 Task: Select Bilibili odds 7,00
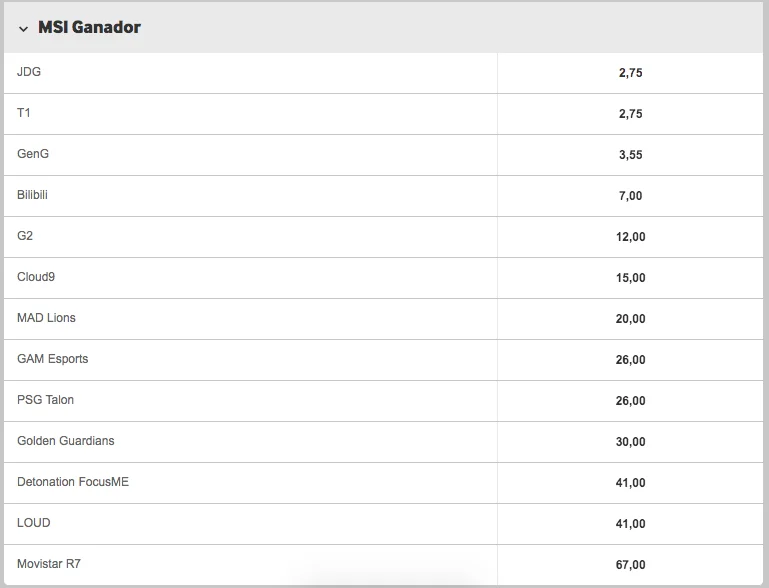coord(630,196)
